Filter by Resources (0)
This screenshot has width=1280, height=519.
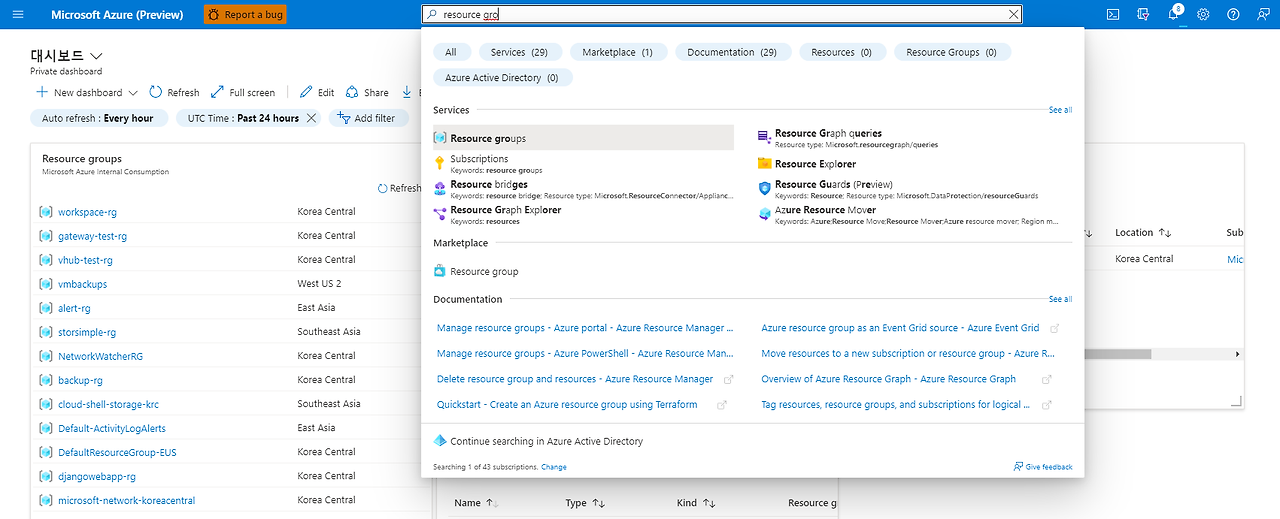coord(841,52)
